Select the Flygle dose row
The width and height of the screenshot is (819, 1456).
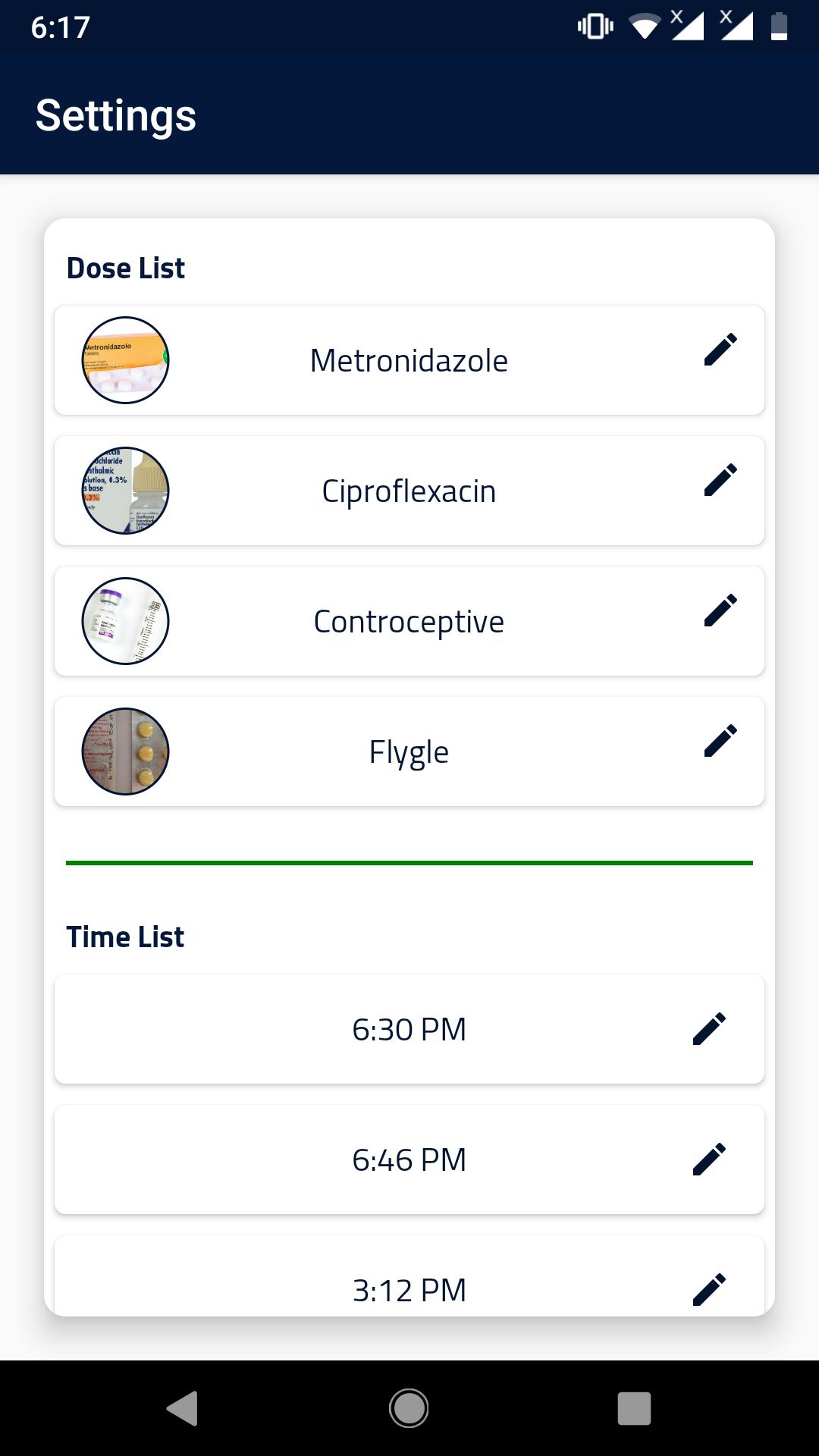click(409, 752)
